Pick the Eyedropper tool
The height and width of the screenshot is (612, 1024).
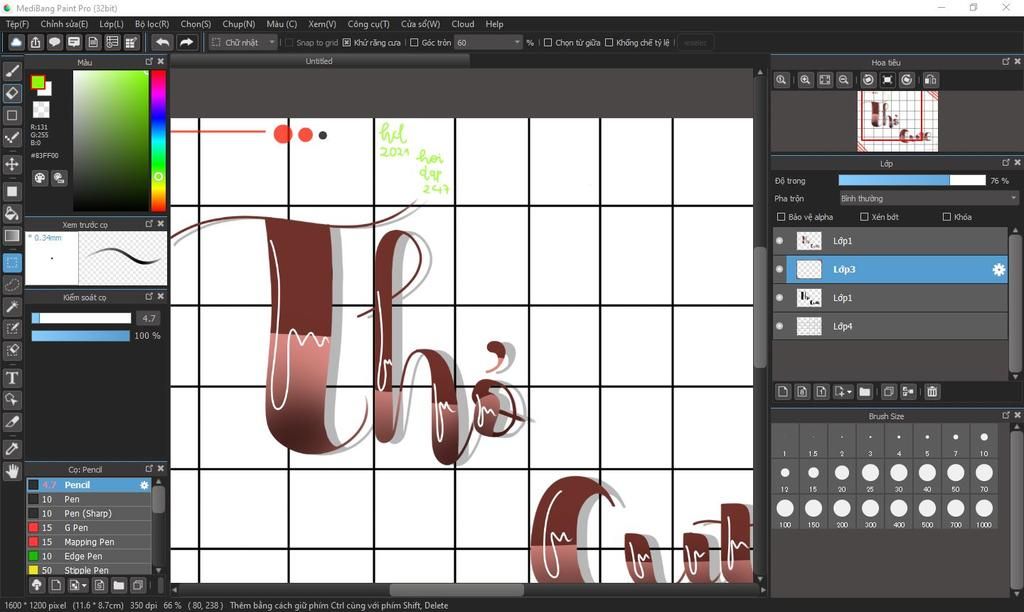click(12, 449)
